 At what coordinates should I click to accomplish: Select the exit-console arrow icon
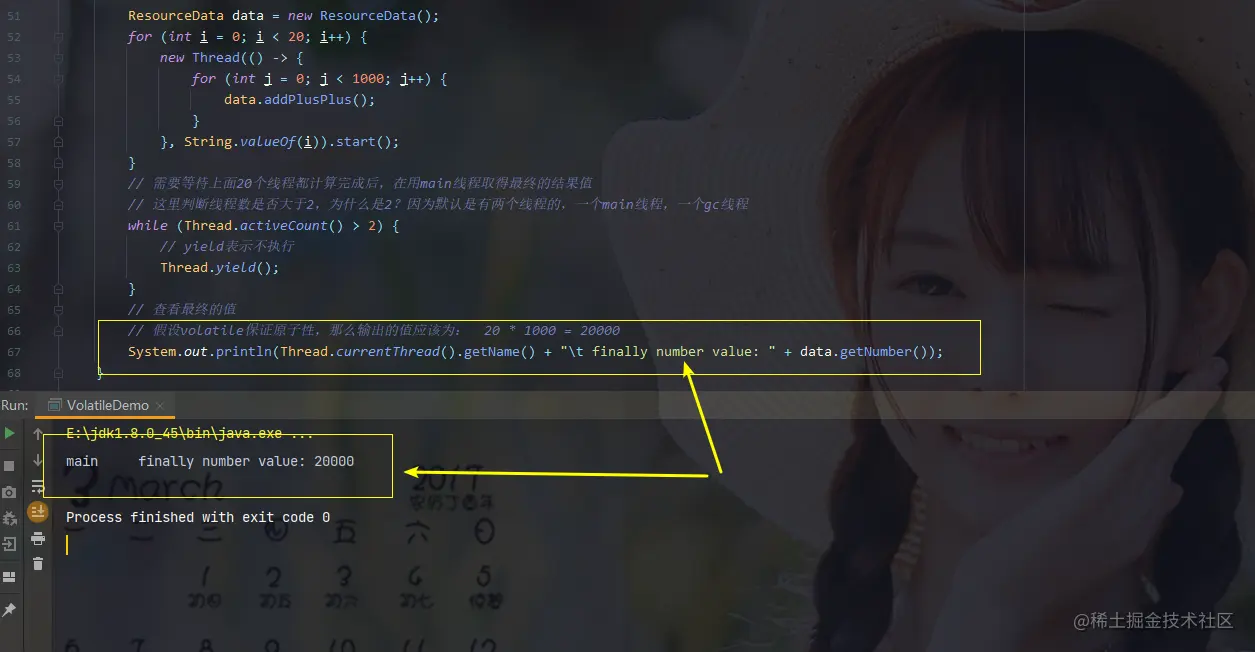[x=9, y=543]
